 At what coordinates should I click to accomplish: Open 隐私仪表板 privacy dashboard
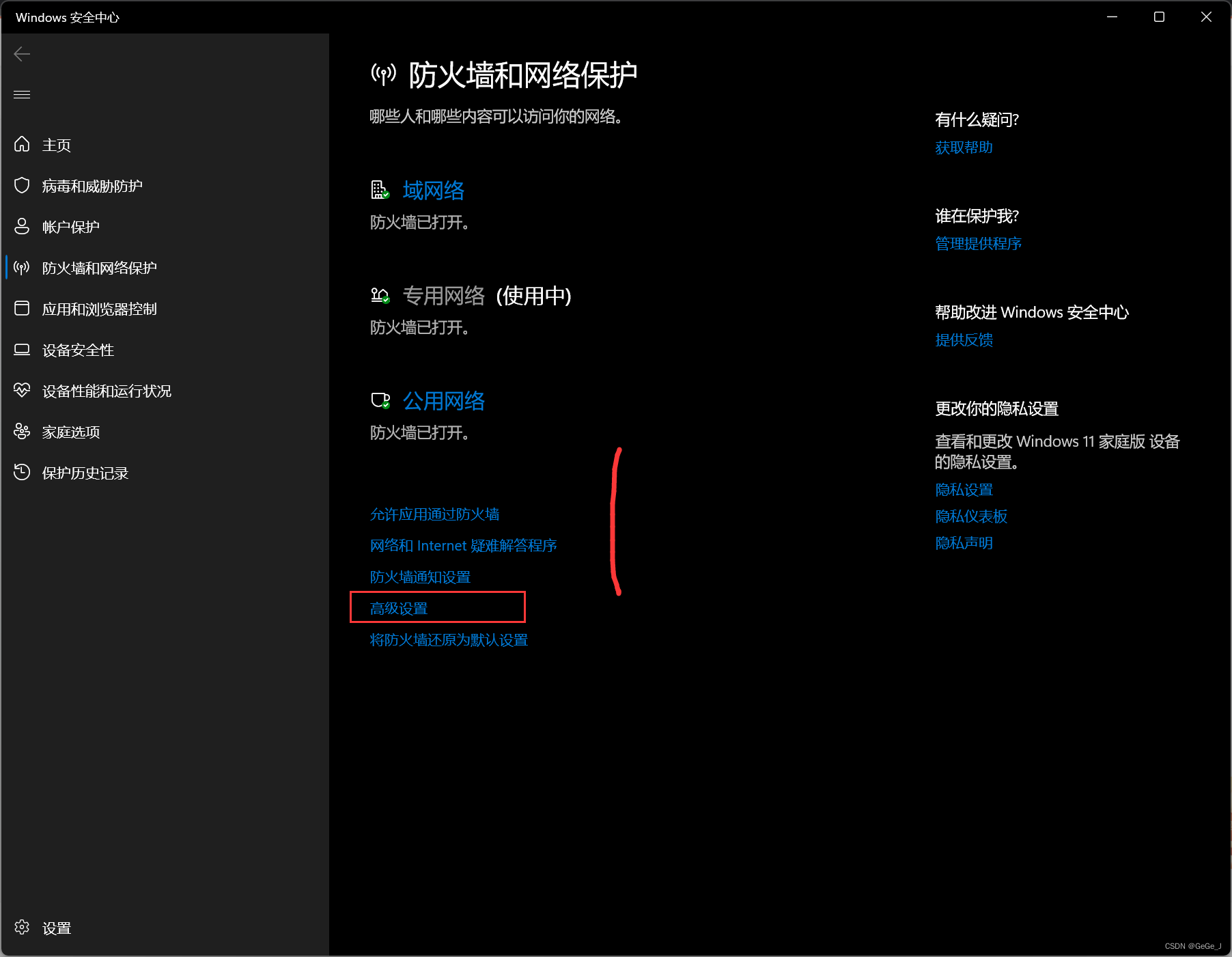(970, 516)
